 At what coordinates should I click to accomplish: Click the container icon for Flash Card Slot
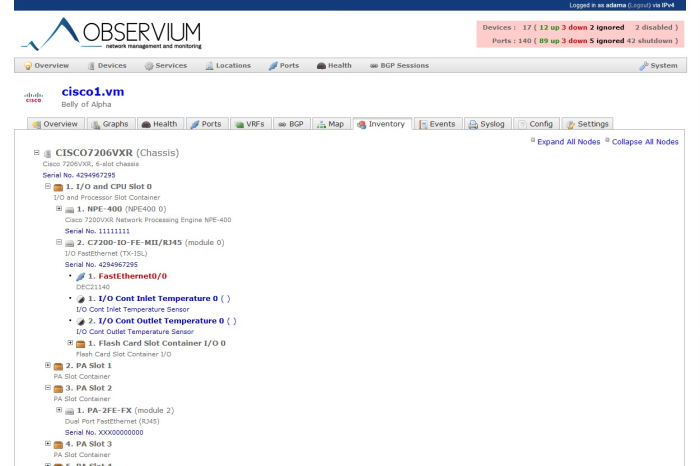point(80,344)
